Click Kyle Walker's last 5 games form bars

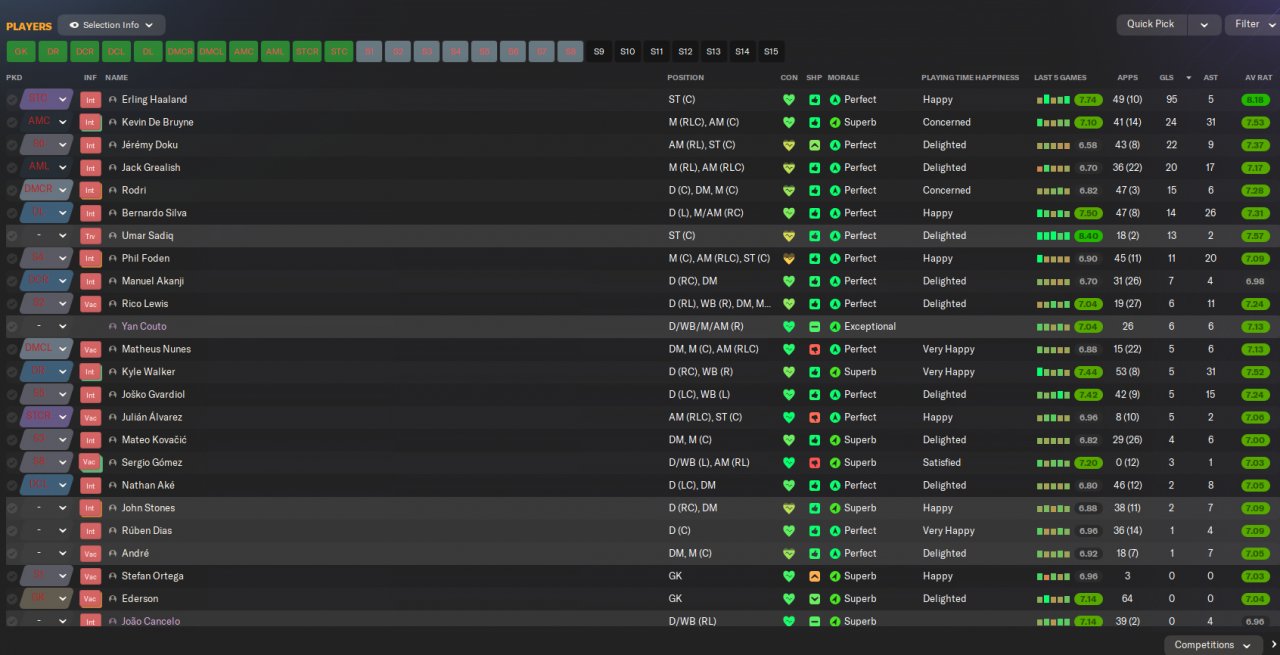pos(1053,372)
